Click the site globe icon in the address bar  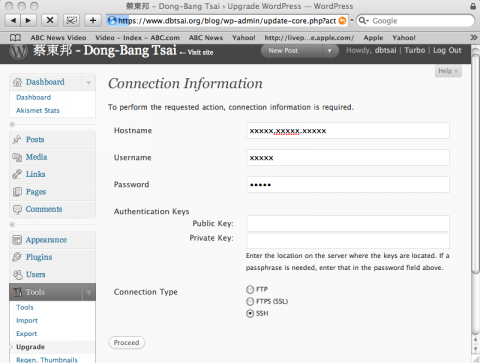pyautogui.click(x=112, y=21)
